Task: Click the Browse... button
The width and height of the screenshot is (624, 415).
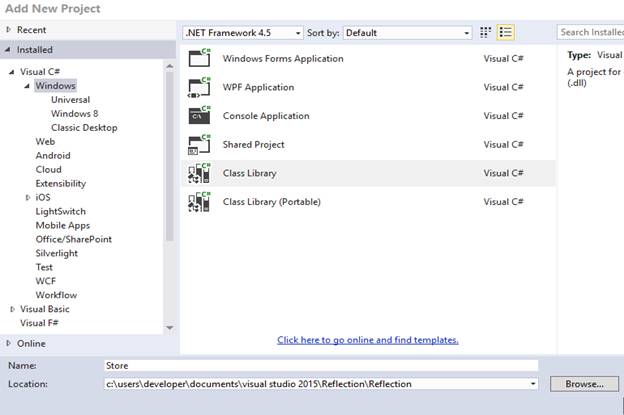Action: [584, 384]
